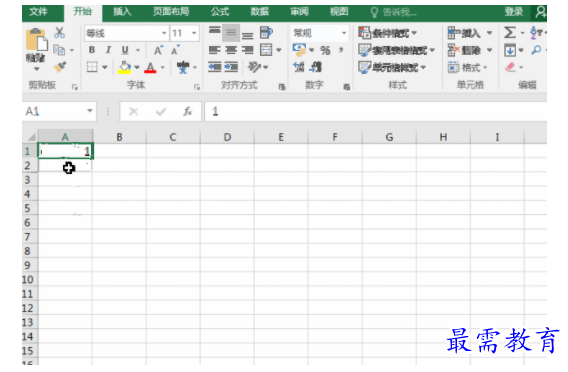Toggle underline formatting
This screenshot has height=372, width=568.
[x=125, y=50]
